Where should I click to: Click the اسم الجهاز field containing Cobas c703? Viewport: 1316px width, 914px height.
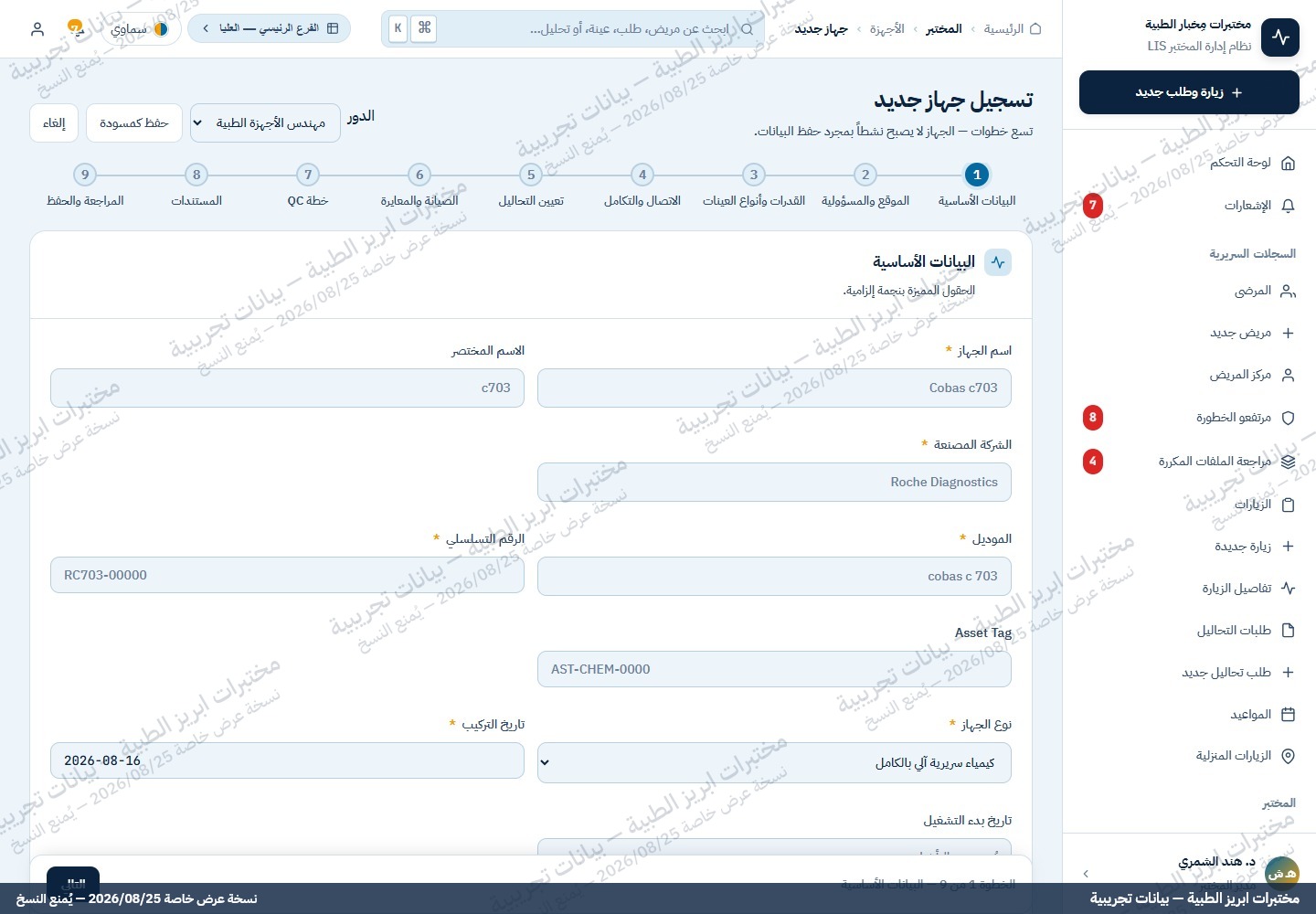(x=774, y=388)
